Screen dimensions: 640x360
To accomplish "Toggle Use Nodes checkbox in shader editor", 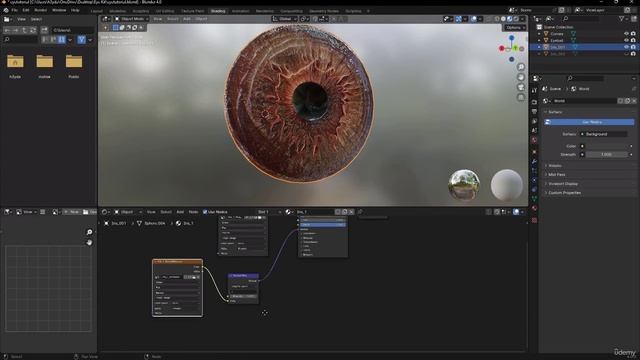I will click(x=205, y=212).
